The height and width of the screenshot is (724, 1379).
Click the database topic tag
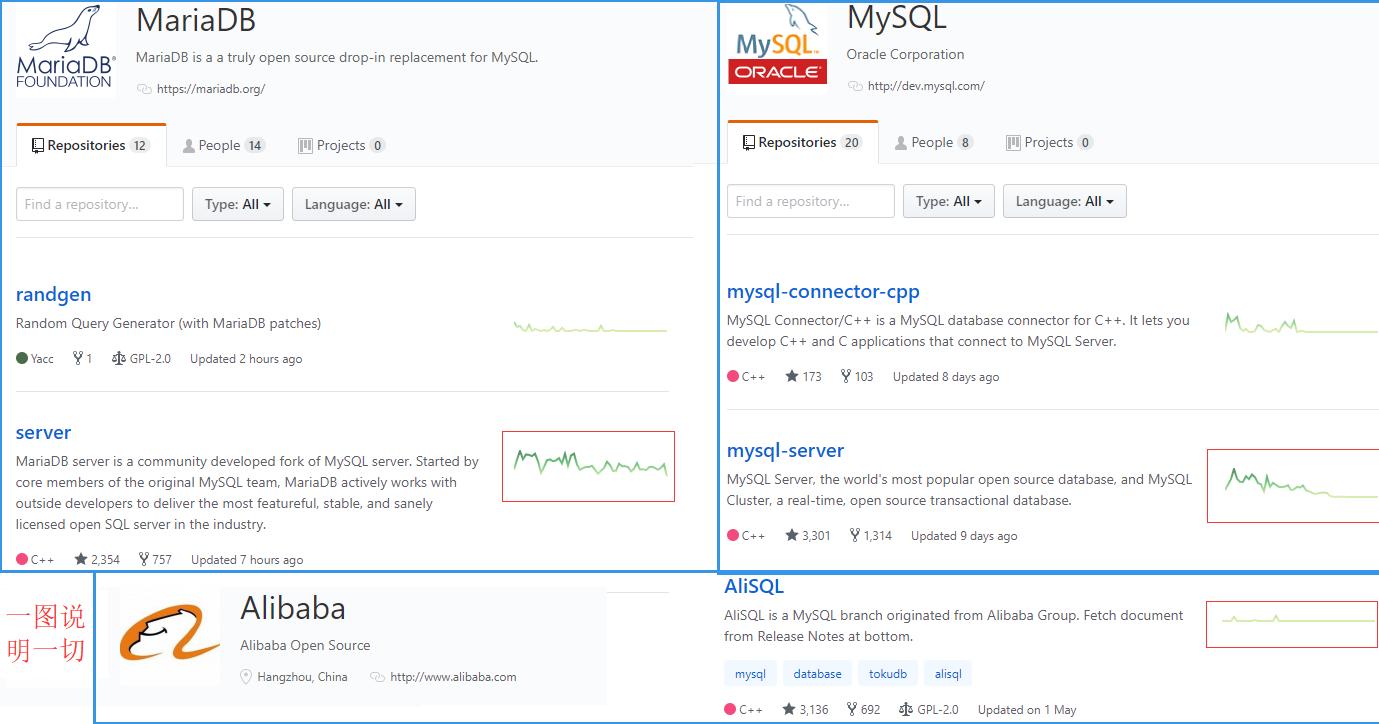[817, 674]
